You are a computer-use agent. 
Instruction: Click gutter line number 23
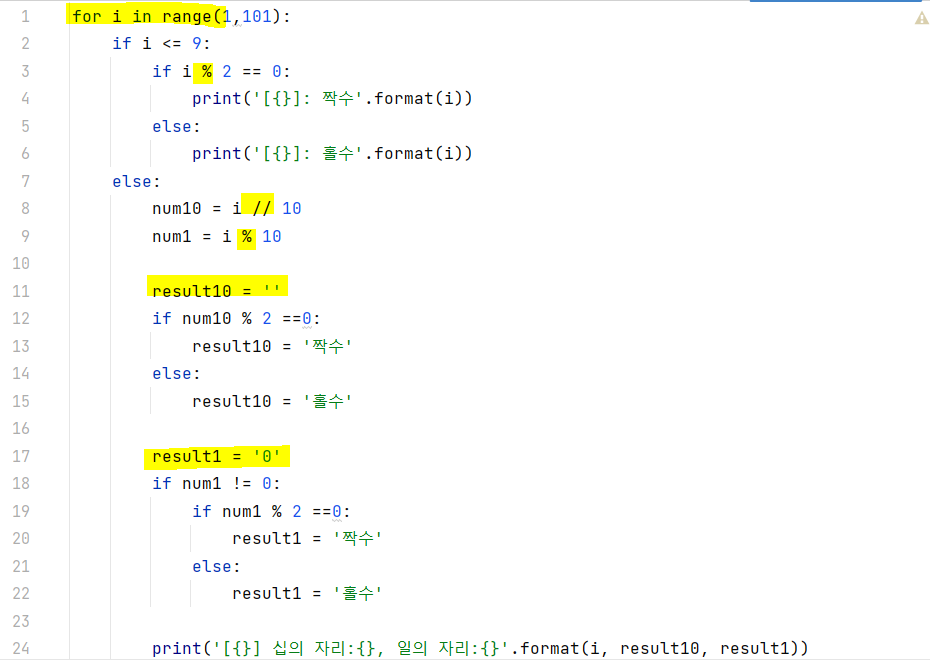click(21, 621)
